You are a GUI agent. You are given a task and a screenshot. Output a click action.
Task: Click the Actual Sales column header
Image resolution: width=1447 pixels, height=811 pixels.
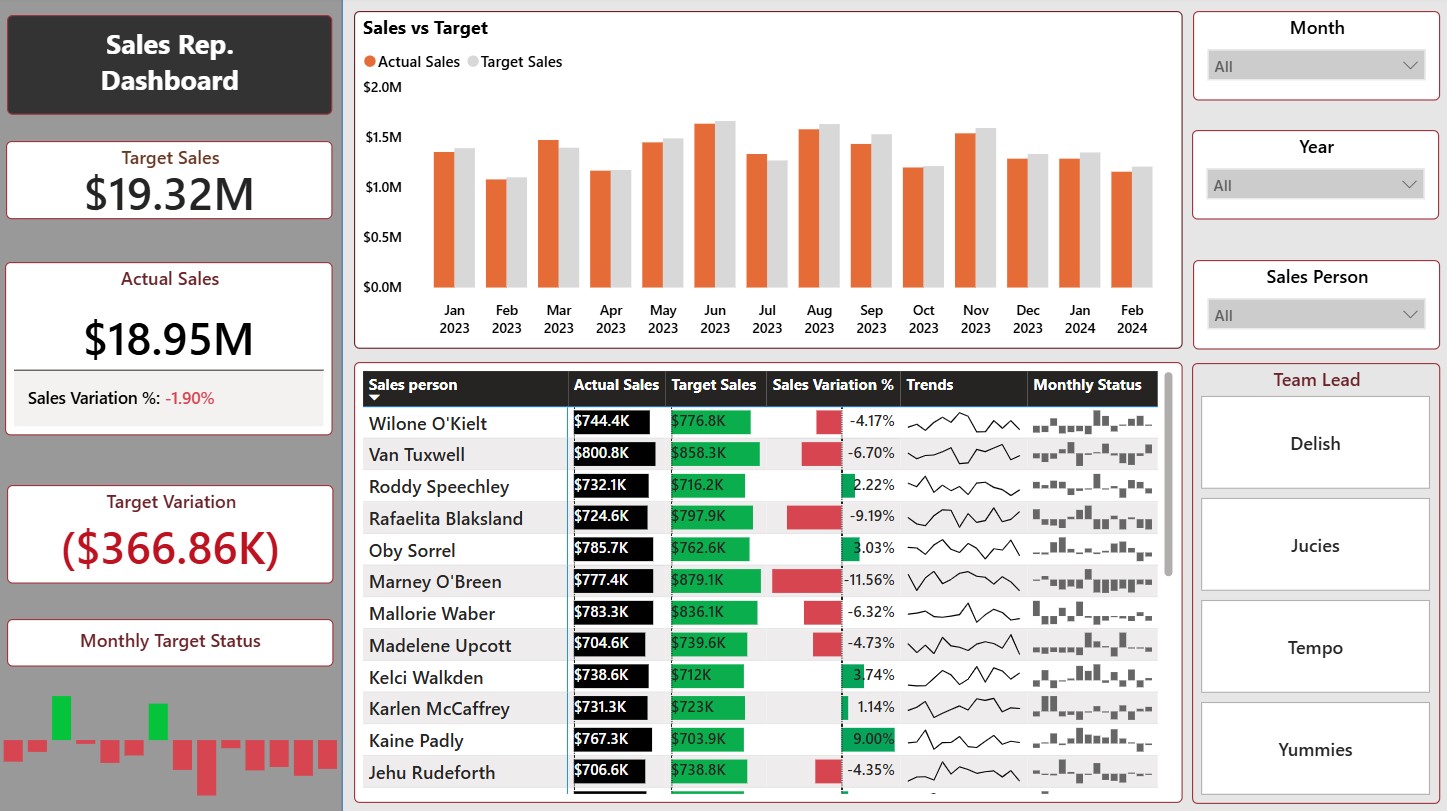pyautogui.click(x=616, y=385)
